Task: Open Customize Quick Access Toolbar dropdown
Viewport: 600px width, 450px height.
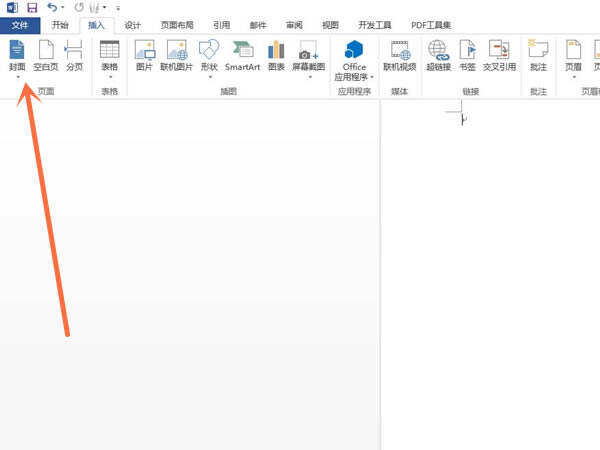Action: [118, 8]
